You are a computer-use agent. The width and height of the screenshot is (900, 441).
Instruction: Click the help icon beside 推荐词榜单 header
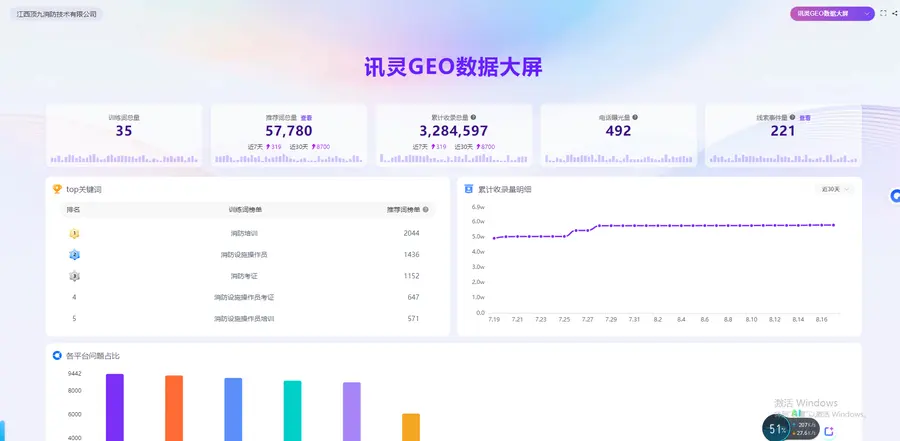tap(425, 210)
